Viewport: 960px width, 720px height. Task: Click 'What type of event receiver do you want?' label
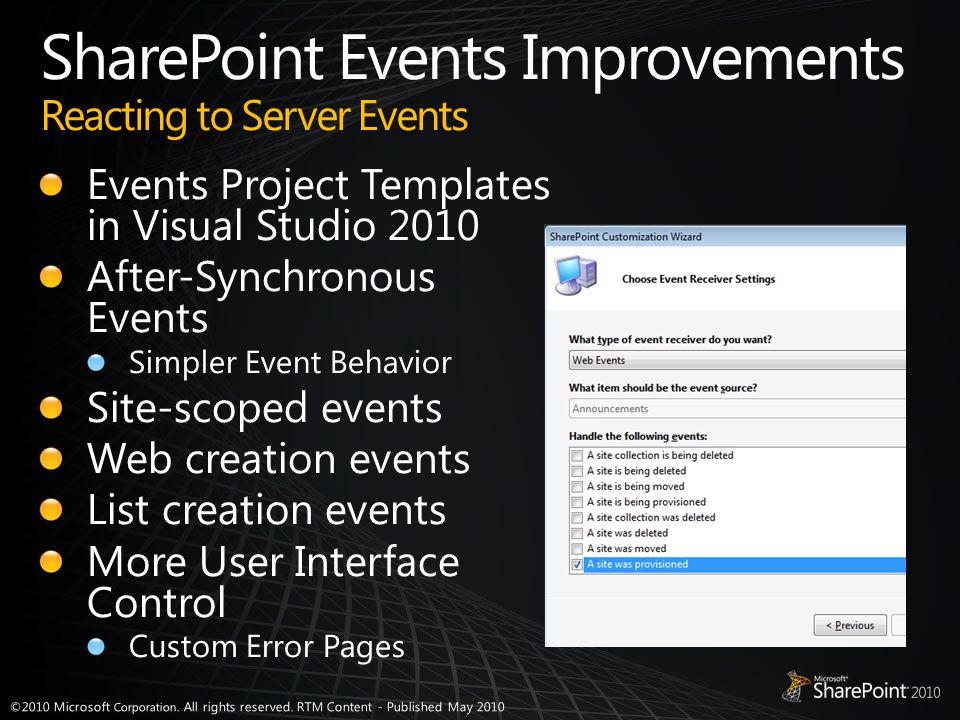click(x=670, y=340)
